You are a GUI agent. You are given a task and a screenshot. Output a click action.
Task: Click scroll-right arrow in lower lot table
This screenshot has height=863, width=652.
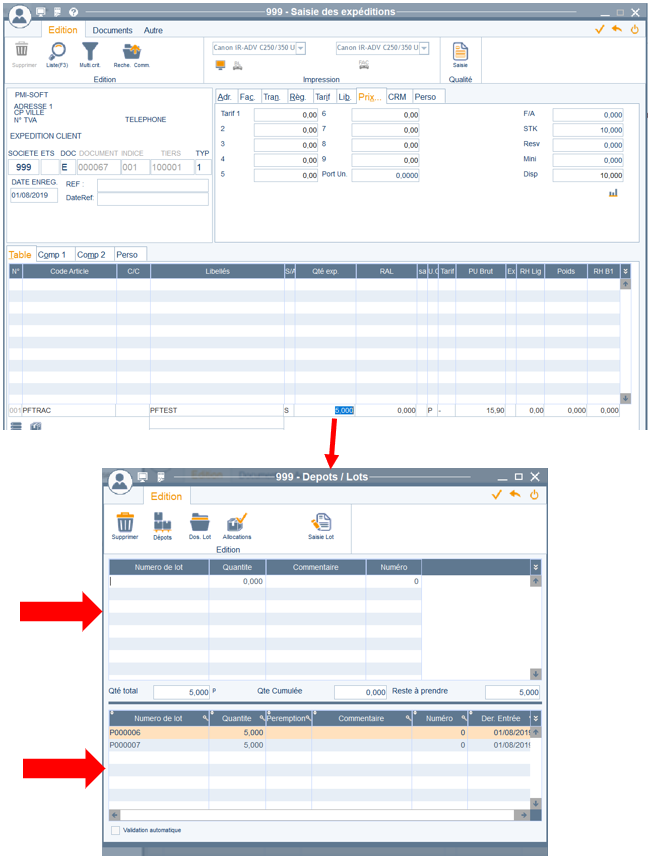point(523,815)
